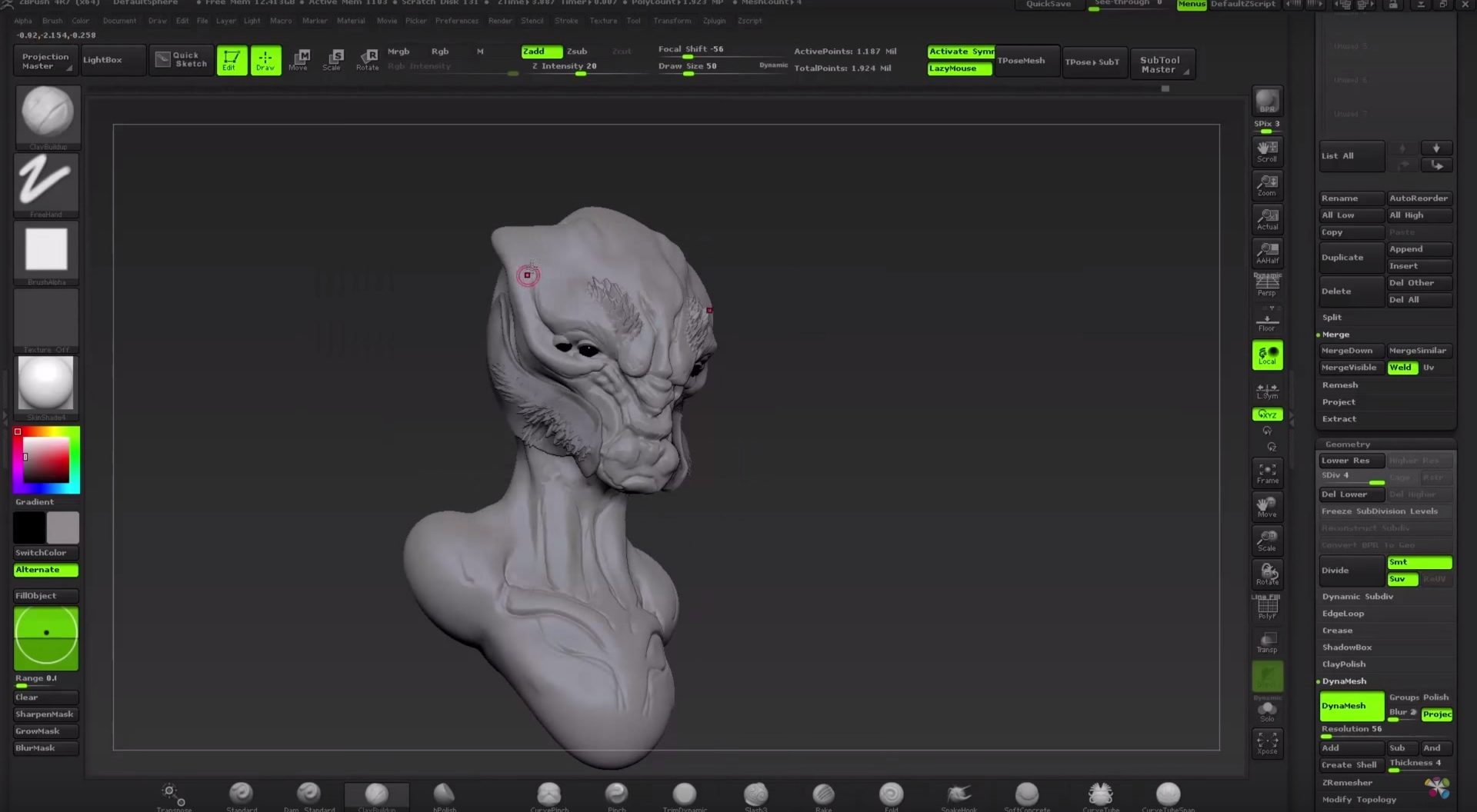Toggle Floor grid
The width and height of the screenshot is (1477, 812).
click(x=1267, y=320)
